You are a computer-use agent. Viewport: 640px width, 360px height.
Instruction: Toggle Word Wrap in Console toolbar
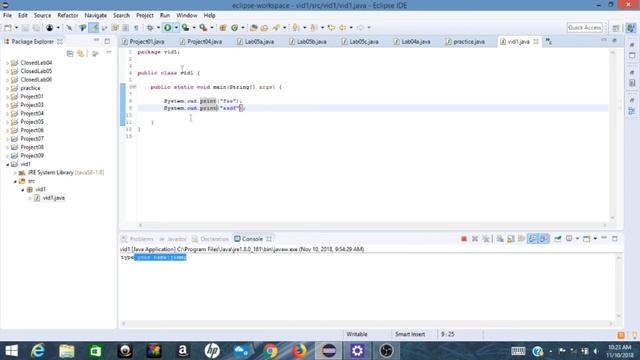click(x=521, y=239)
